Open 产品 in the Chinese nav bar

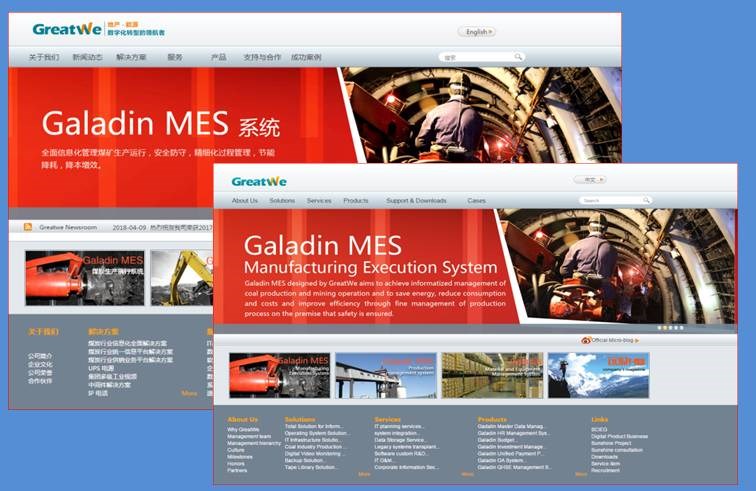[x=218, y=57]
